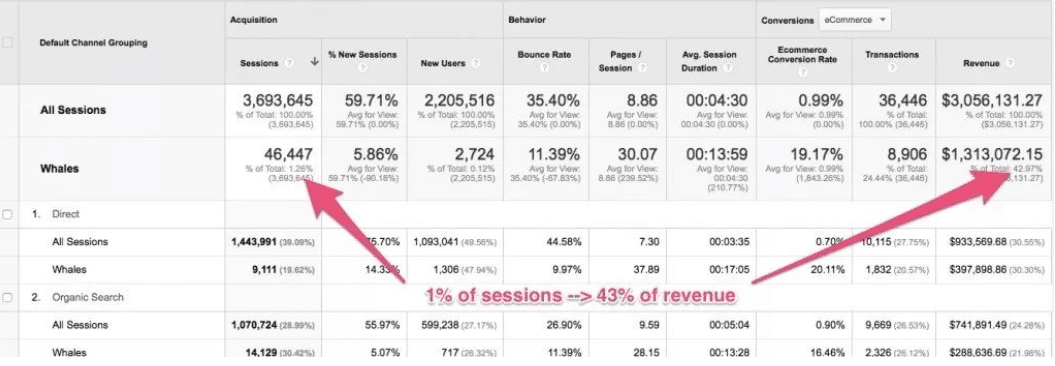Click the help icon under Bounce Rate
The height and width of the screenshot is (366, 1055).
pyautogui.click(x=545, y=68)
